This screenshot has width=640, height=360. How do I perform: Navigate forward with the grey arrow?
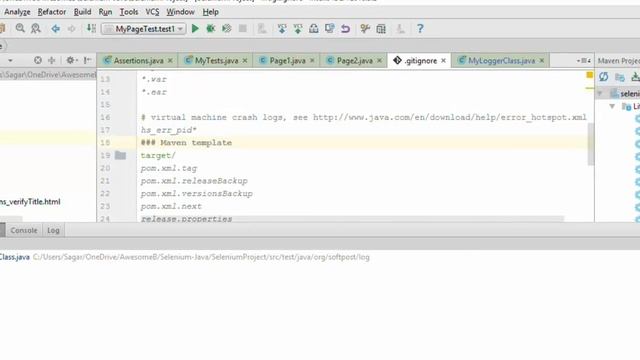71,29
